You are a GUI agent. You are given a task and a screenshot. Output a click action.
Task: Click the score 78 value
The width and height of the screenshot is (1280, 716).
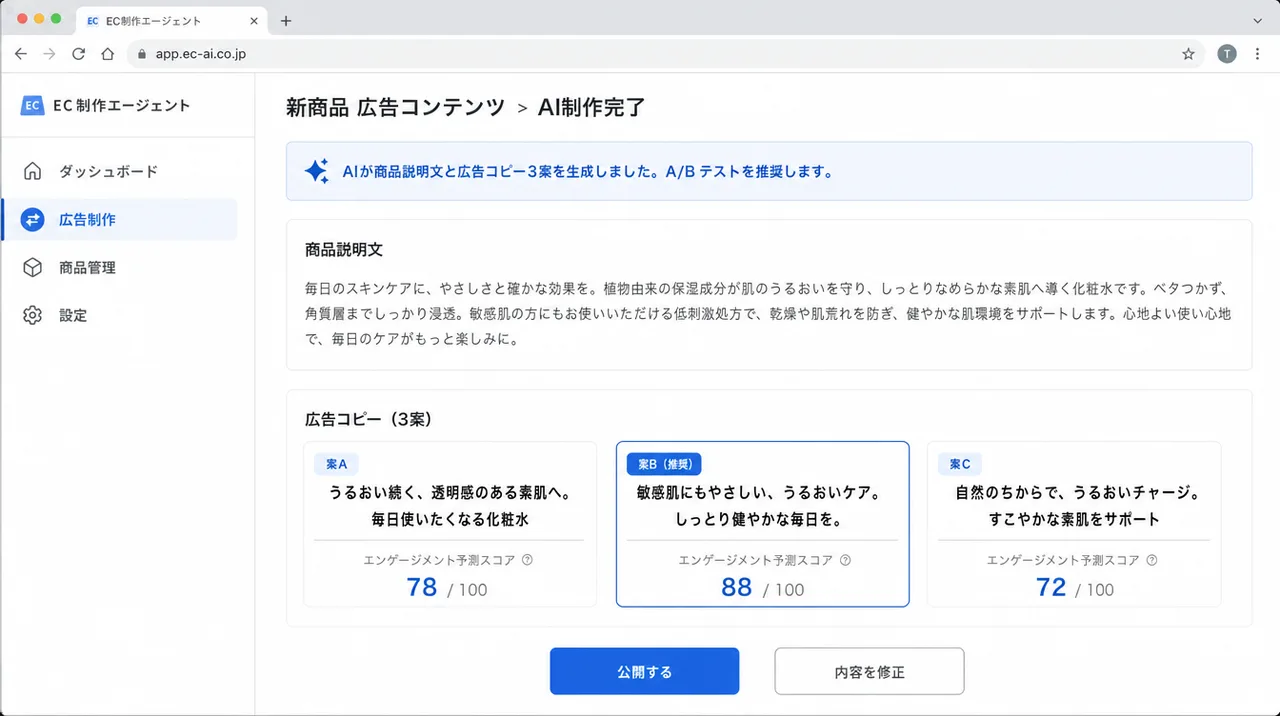tap(422, 587)
